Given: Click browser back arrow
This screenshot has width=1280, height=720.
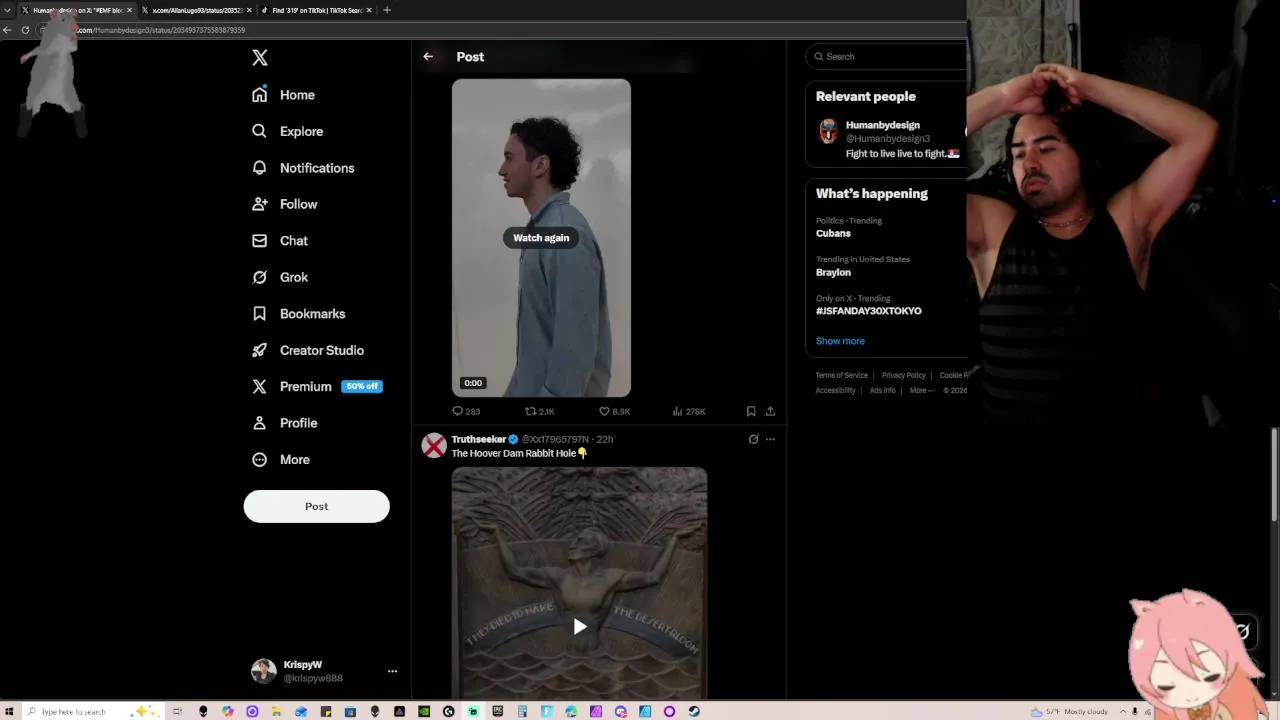Looking at the screenshot, I should coord(7,30).
